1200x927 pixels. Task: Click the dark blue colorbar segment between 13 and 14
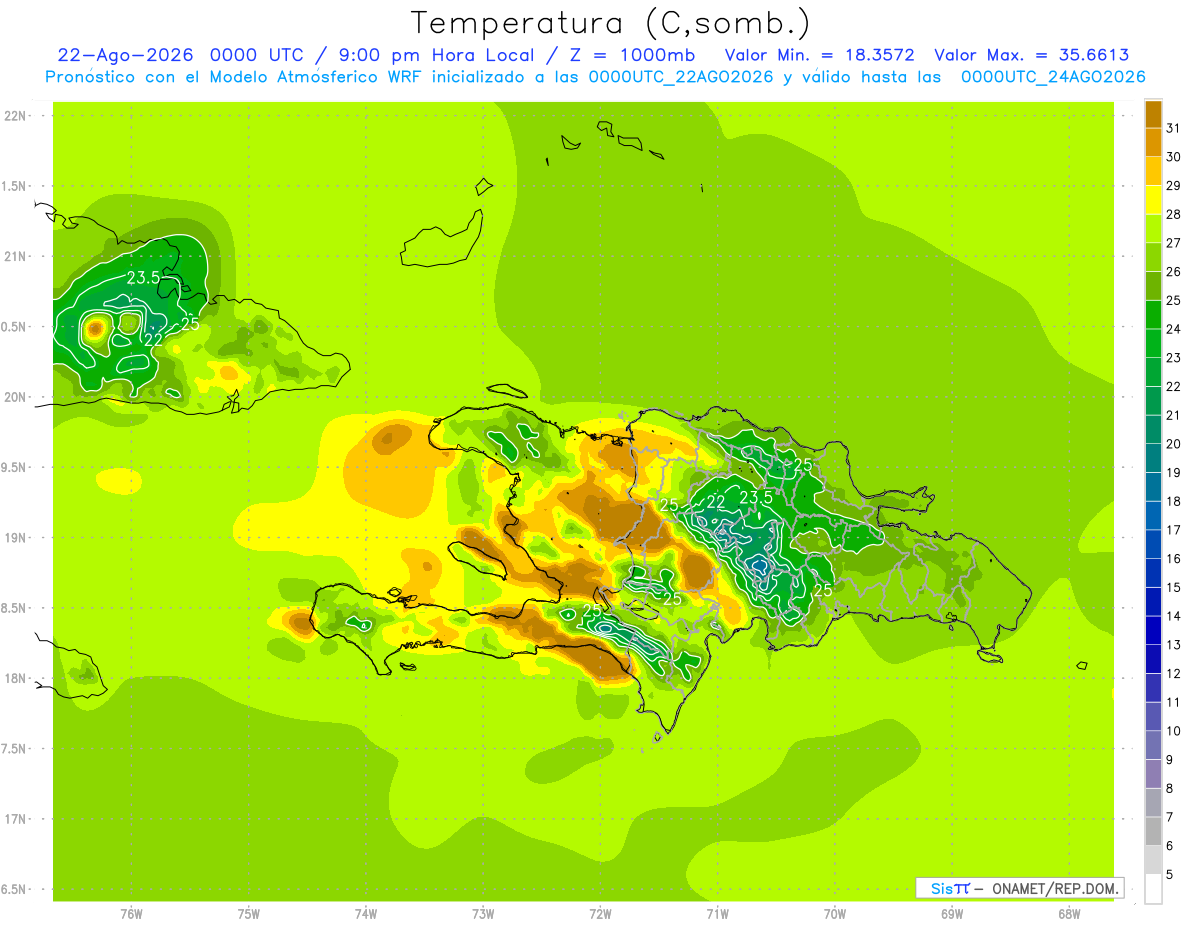click(1153, 630)
